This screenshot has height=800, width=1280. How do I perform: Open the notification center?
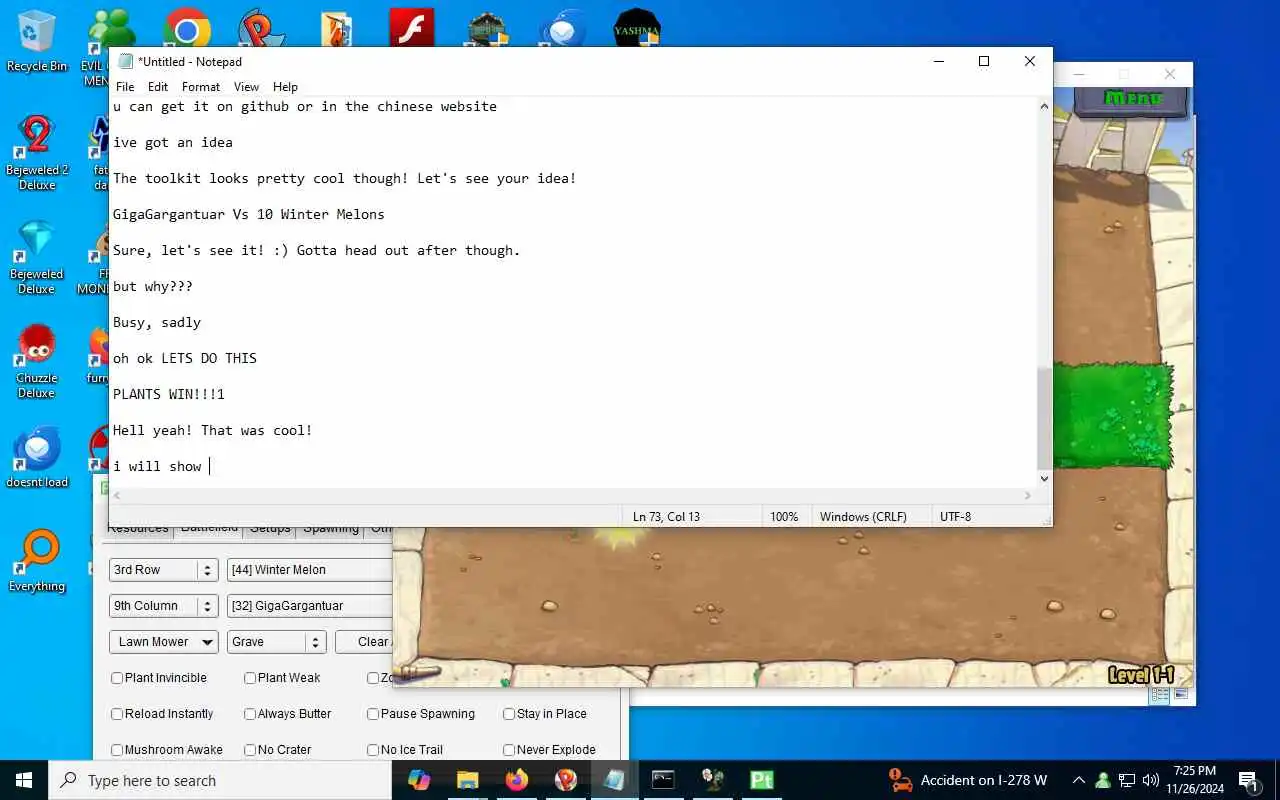coord(1248,780)
